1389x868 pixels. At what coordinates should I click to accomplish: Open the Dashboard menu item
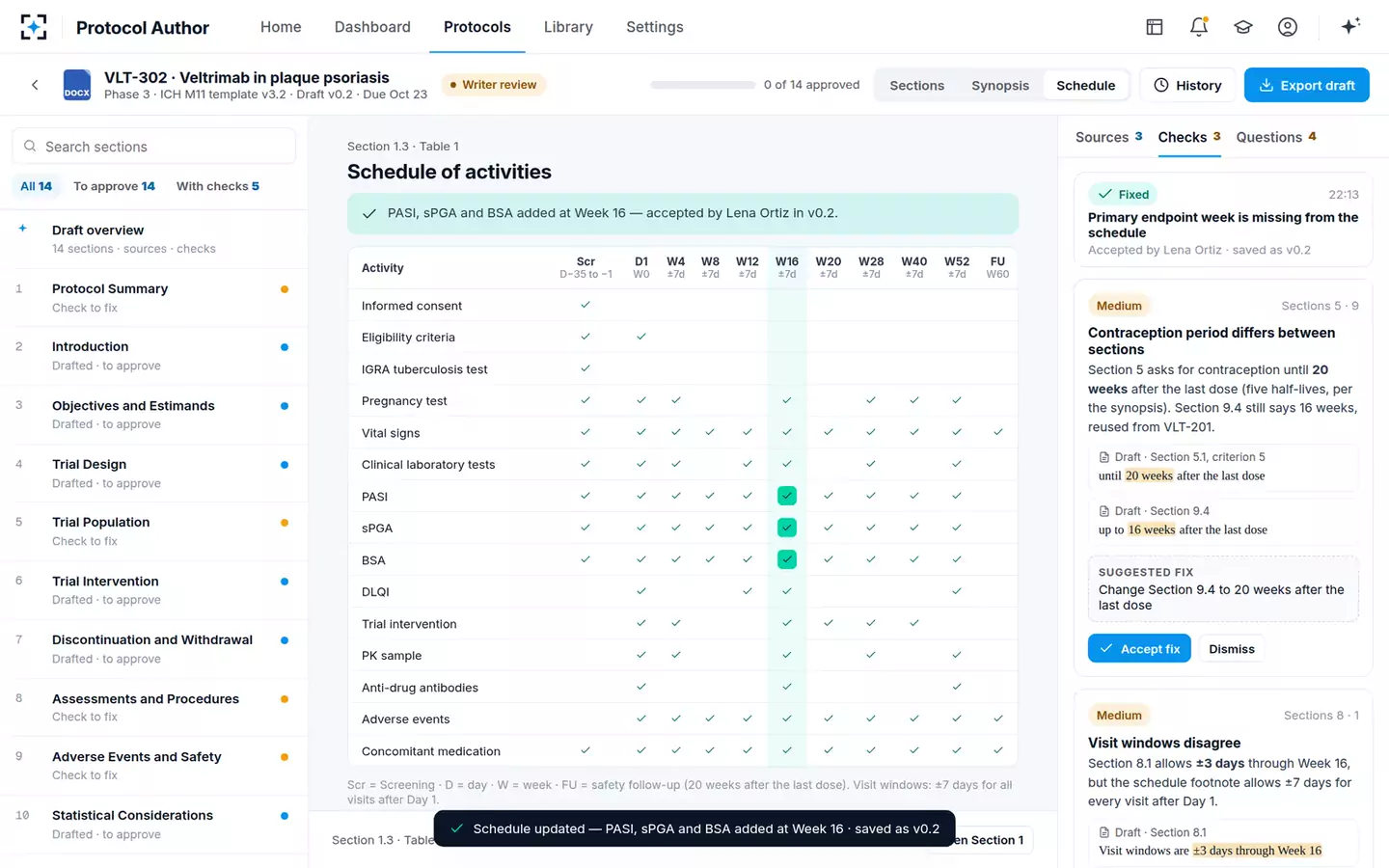point(372,27)
